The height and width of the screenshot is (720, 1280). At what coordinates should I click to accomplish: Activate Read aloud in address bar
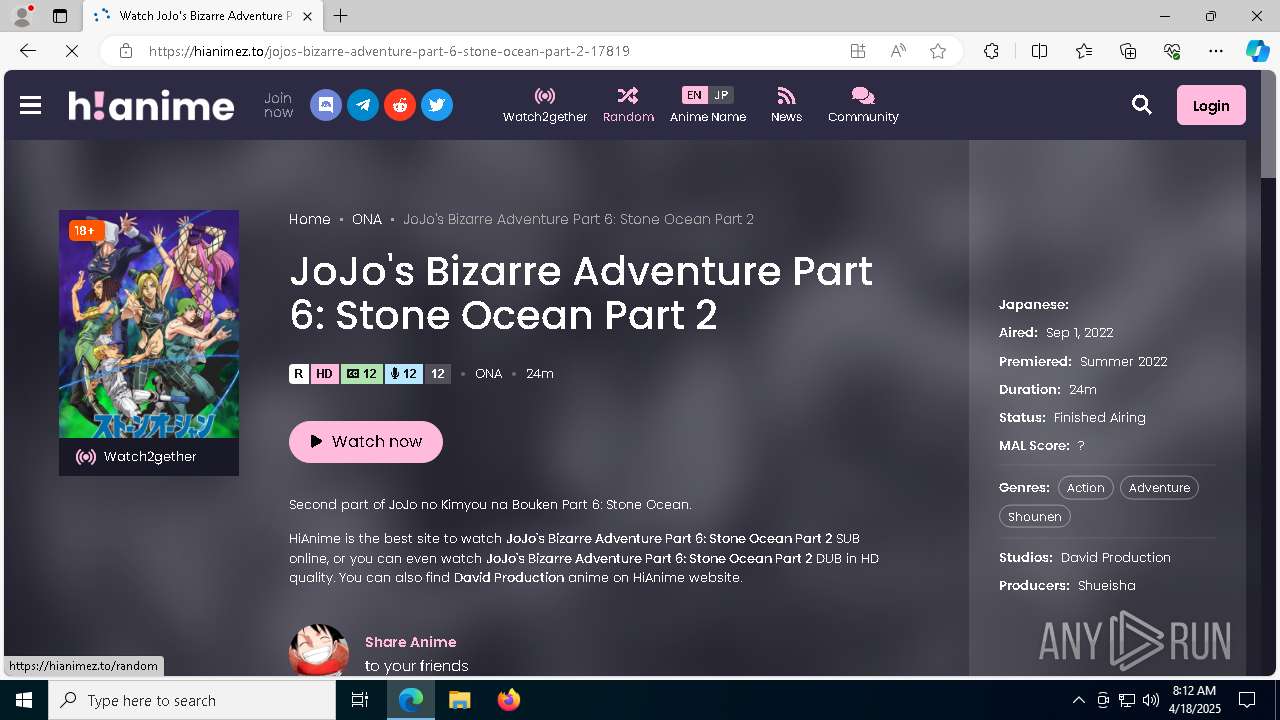[x=897, y=51]
